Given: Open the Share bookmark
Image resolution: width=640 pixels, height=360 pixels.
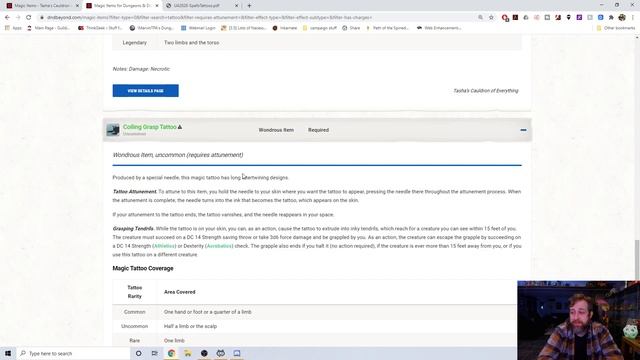Looking at the screenshot, I should (351, 28).
